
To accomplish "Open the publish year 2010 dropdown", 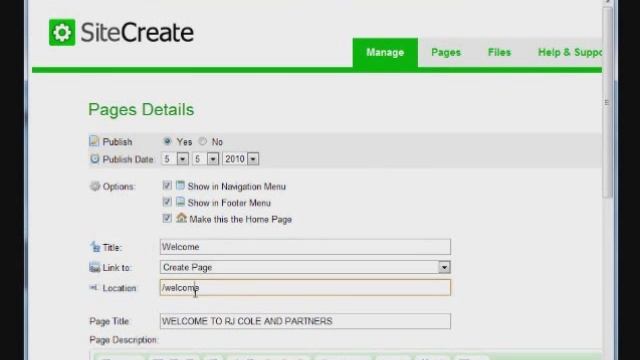I will [240, 159].
